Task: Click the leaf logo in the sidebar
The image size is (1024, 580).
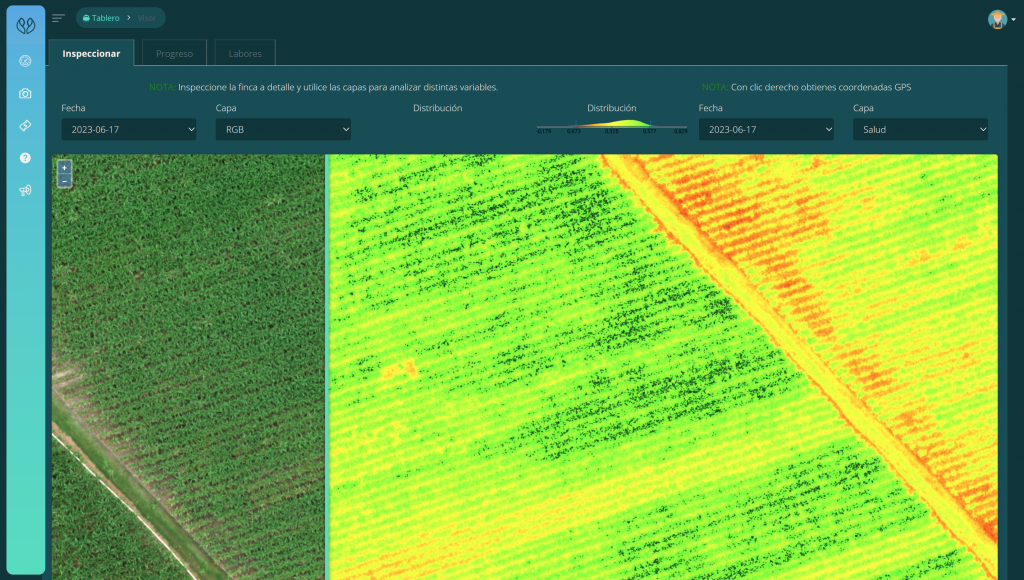Action: [x=25, y=25]
